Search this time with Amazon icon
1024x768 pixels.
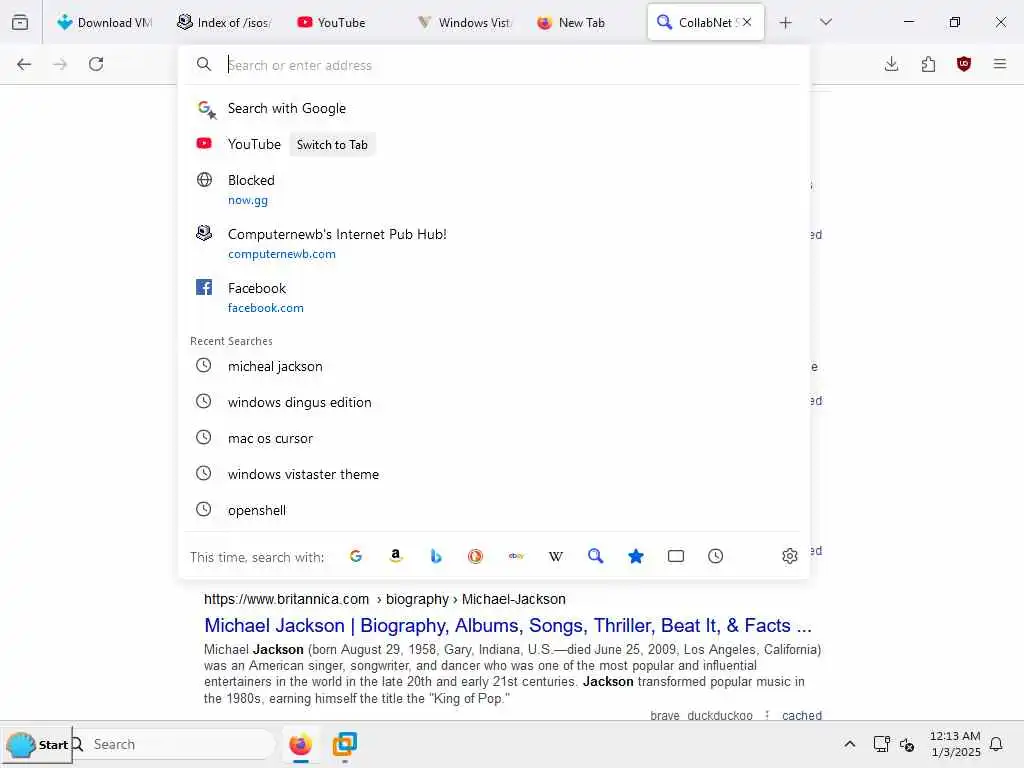coord(396,556)
